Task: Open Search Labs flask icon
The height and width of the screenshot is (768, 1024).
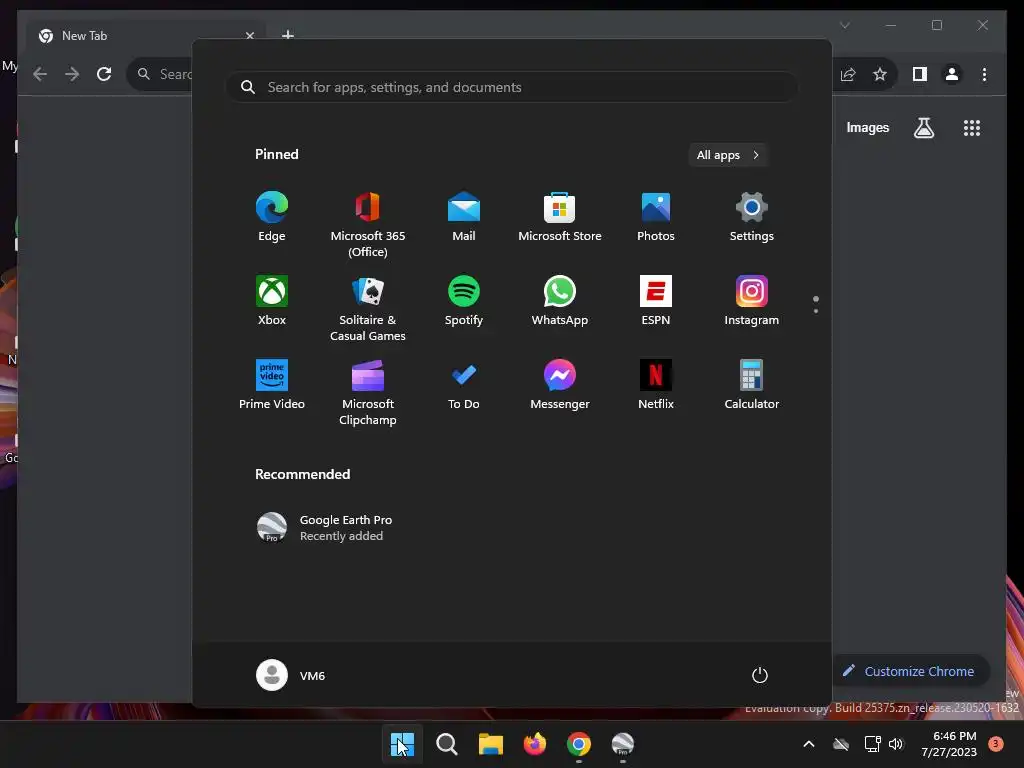Action: tap(923, 128)
